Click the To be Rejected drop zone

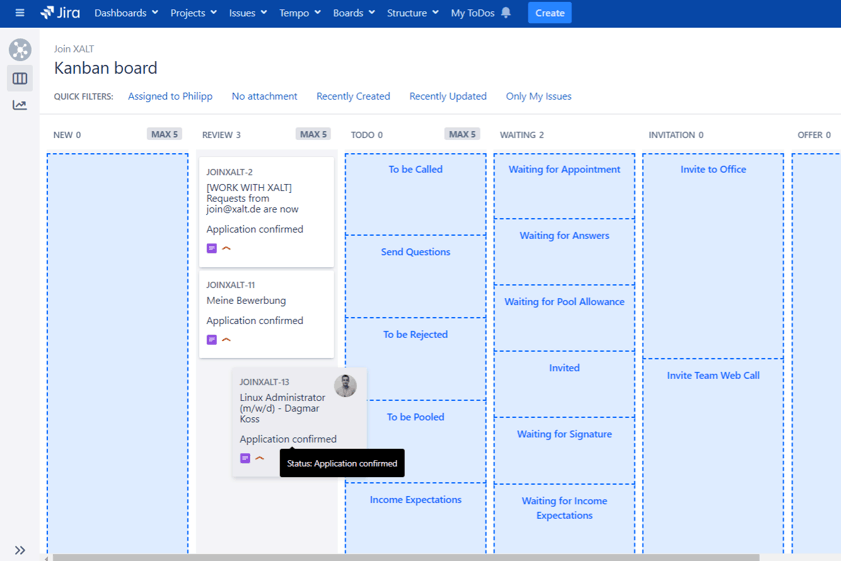416,359
